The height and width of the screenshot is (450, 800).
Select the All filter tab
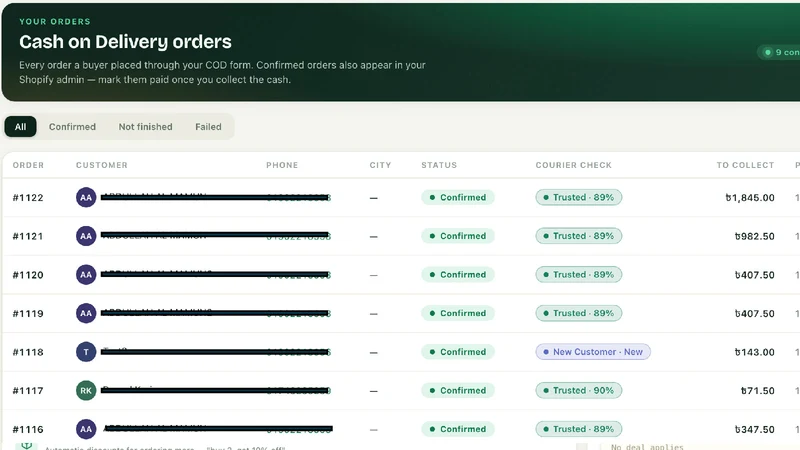(20, 127)
